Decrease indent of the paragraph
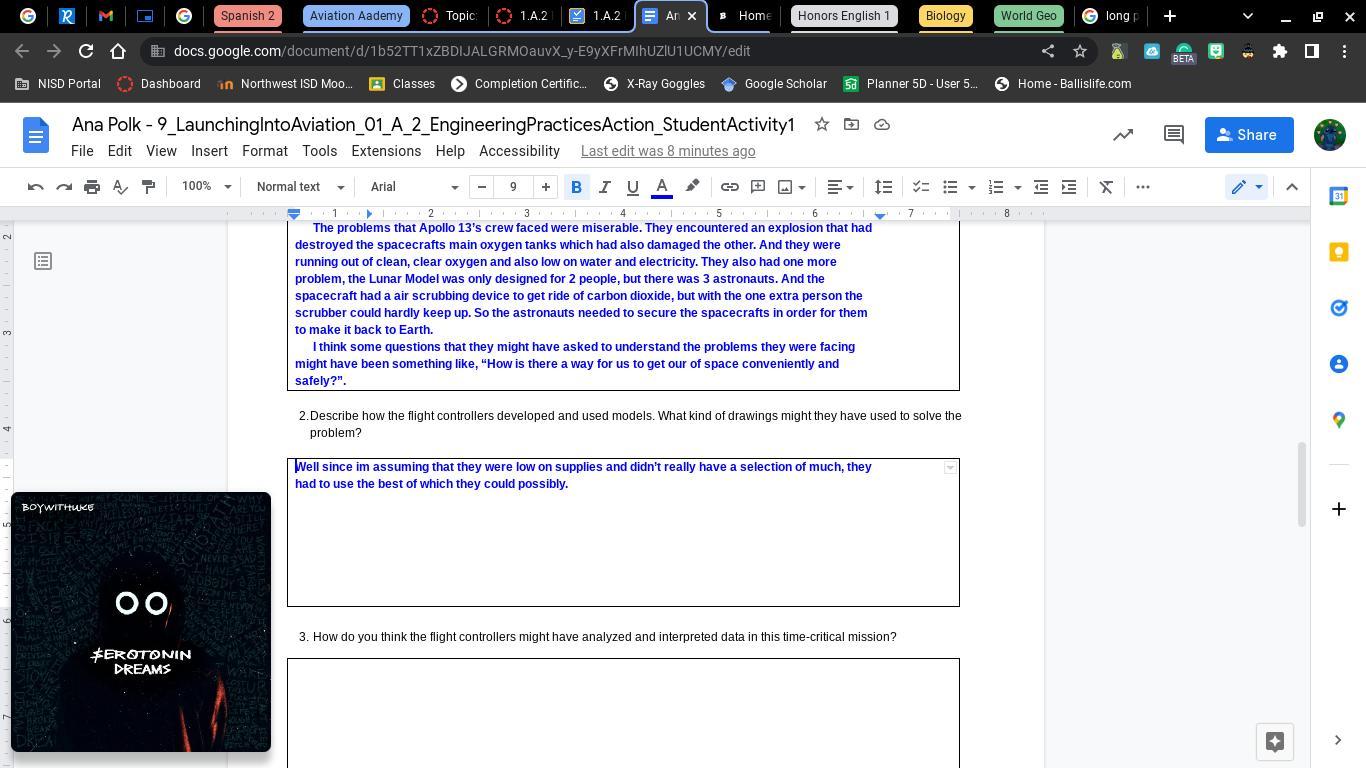The width and height of the screenshot is (1366, 768). [x=1041, y=187]
